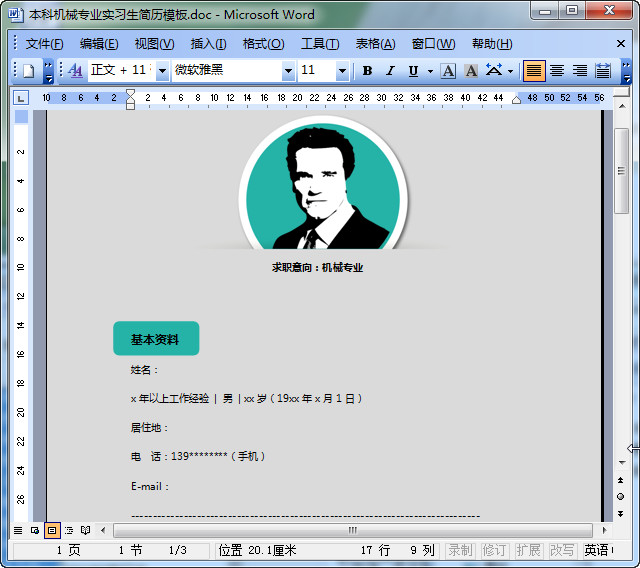Open the 插入(I) menu
640x568 pixels.
pos(208,44)
